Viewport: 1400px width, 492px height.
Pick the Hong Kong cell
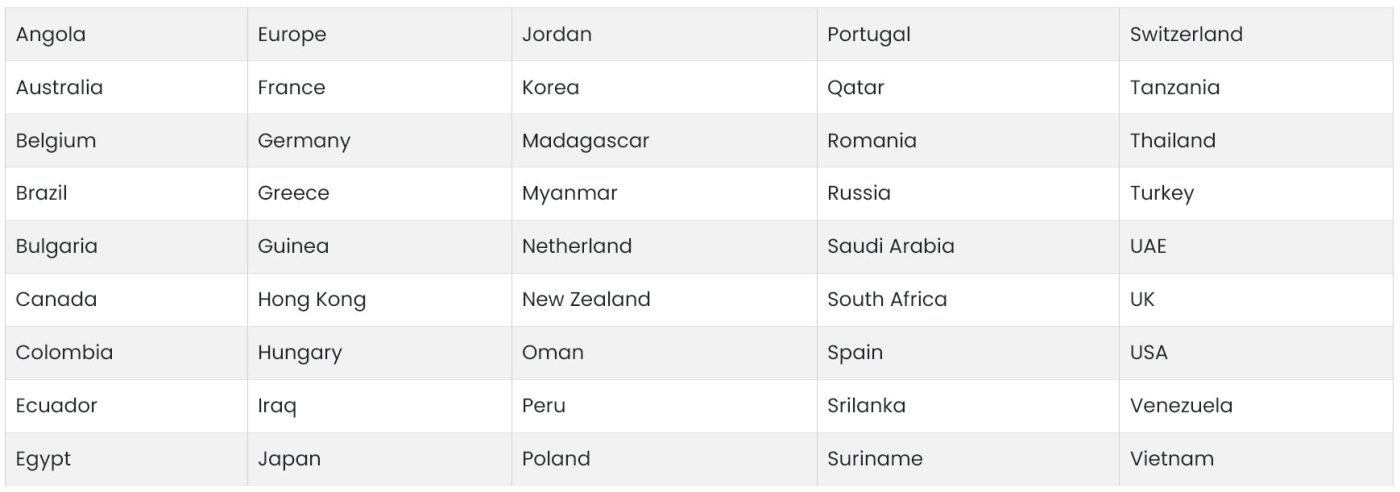click(312, 299)
